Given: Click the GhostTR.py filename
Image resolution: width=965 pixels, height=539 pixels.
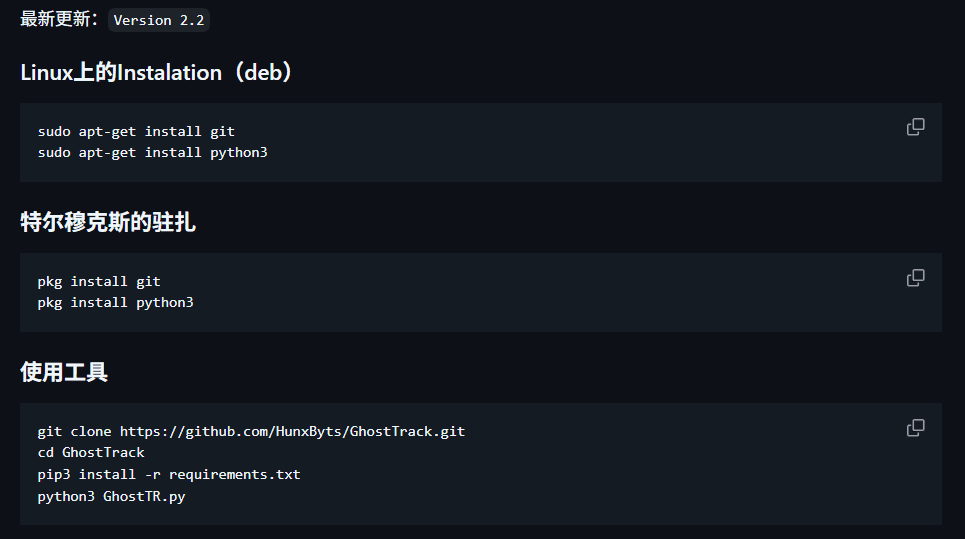Looking at the screenshot, I should pos(144,496).
